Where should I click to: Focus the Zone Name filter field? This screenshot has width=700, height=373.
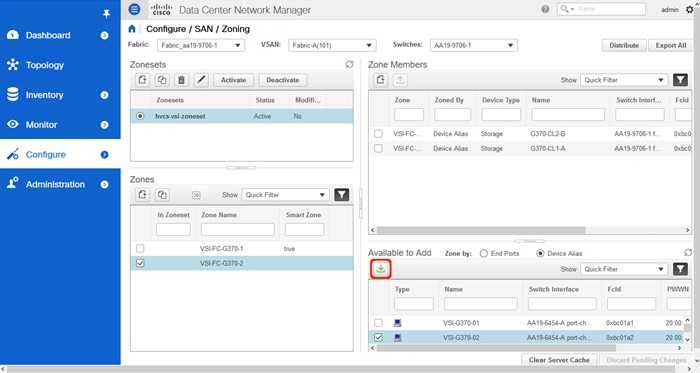[238, 229]
